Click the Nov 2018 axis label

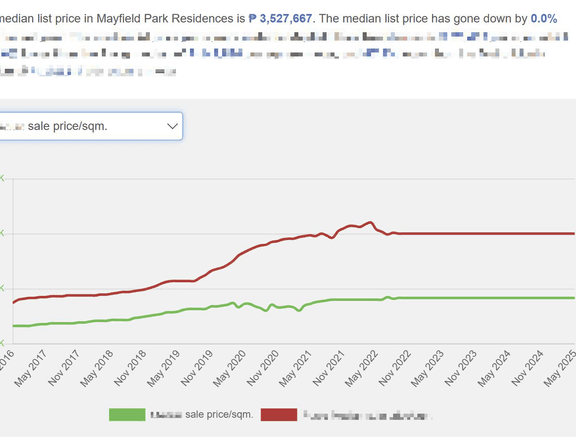click(130, 368)
